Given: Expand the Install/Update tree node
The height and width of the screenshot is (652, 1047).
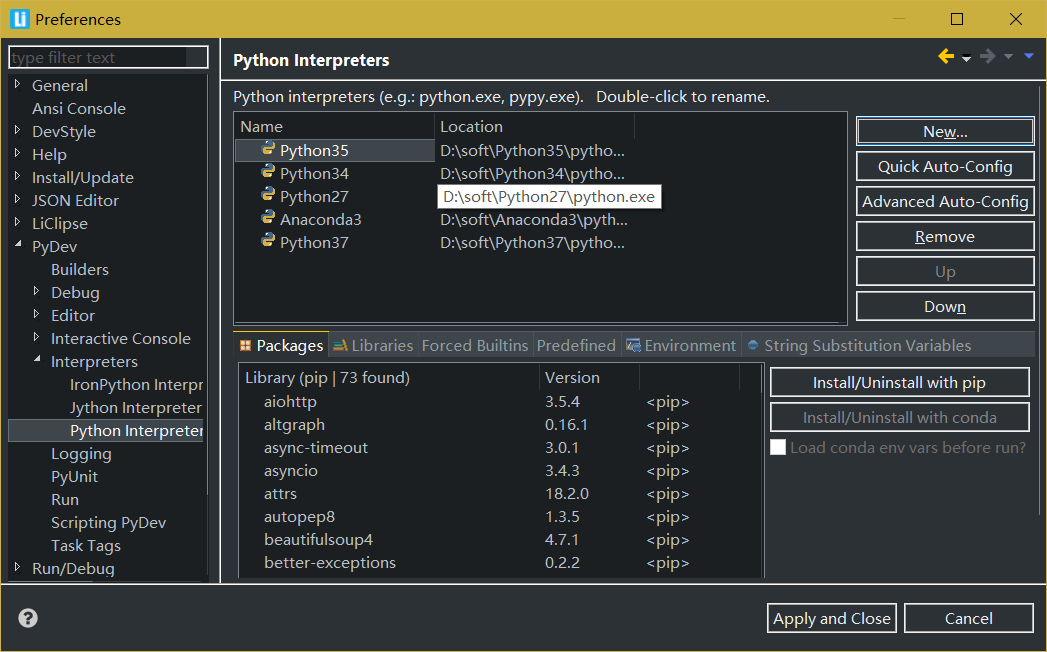Looking at the screenshot, I should (x=17, y=176).
